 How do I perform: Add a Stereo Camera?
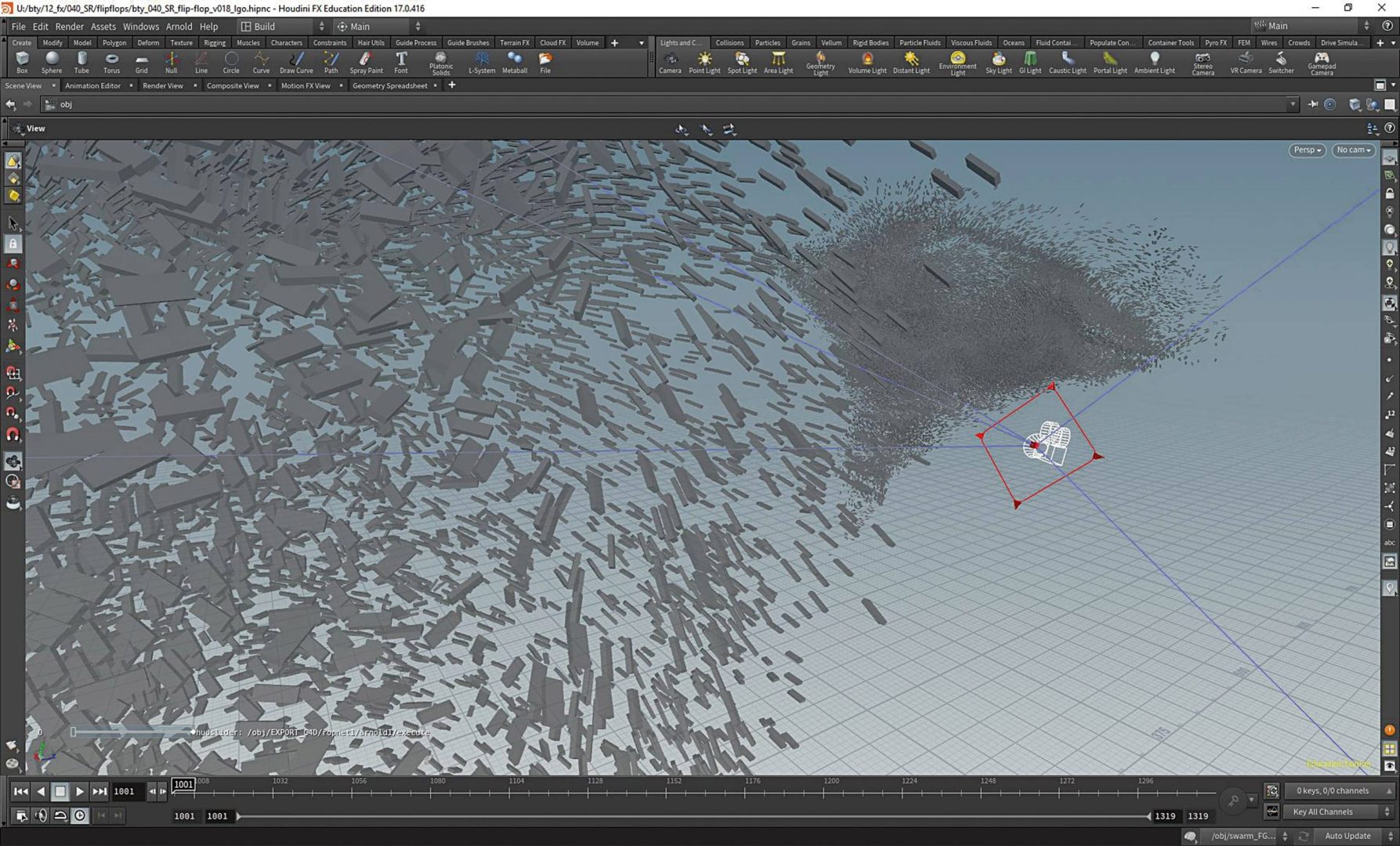1203,61
